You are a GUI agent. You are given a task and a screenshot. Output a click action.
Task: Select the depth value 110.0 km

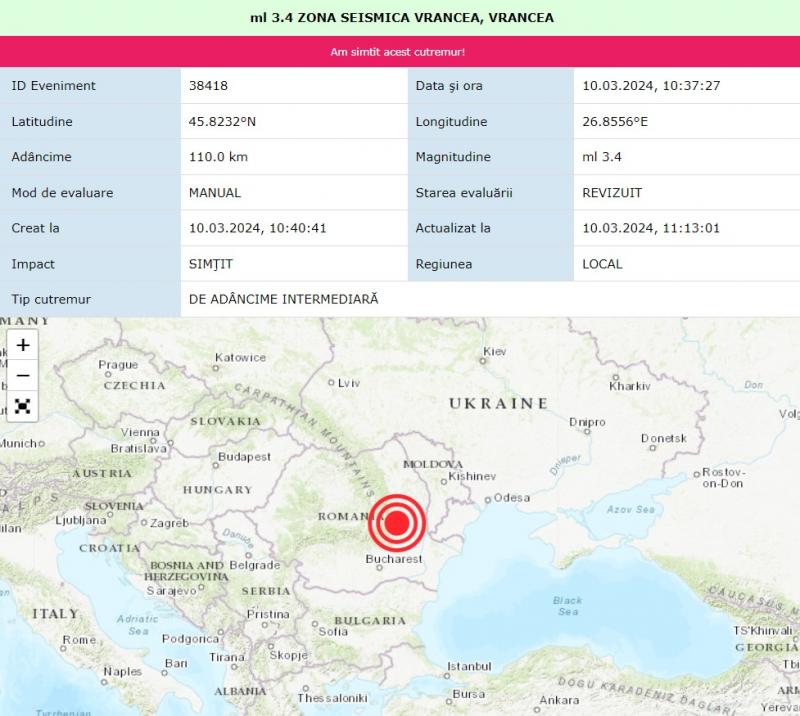pos(218,157)
